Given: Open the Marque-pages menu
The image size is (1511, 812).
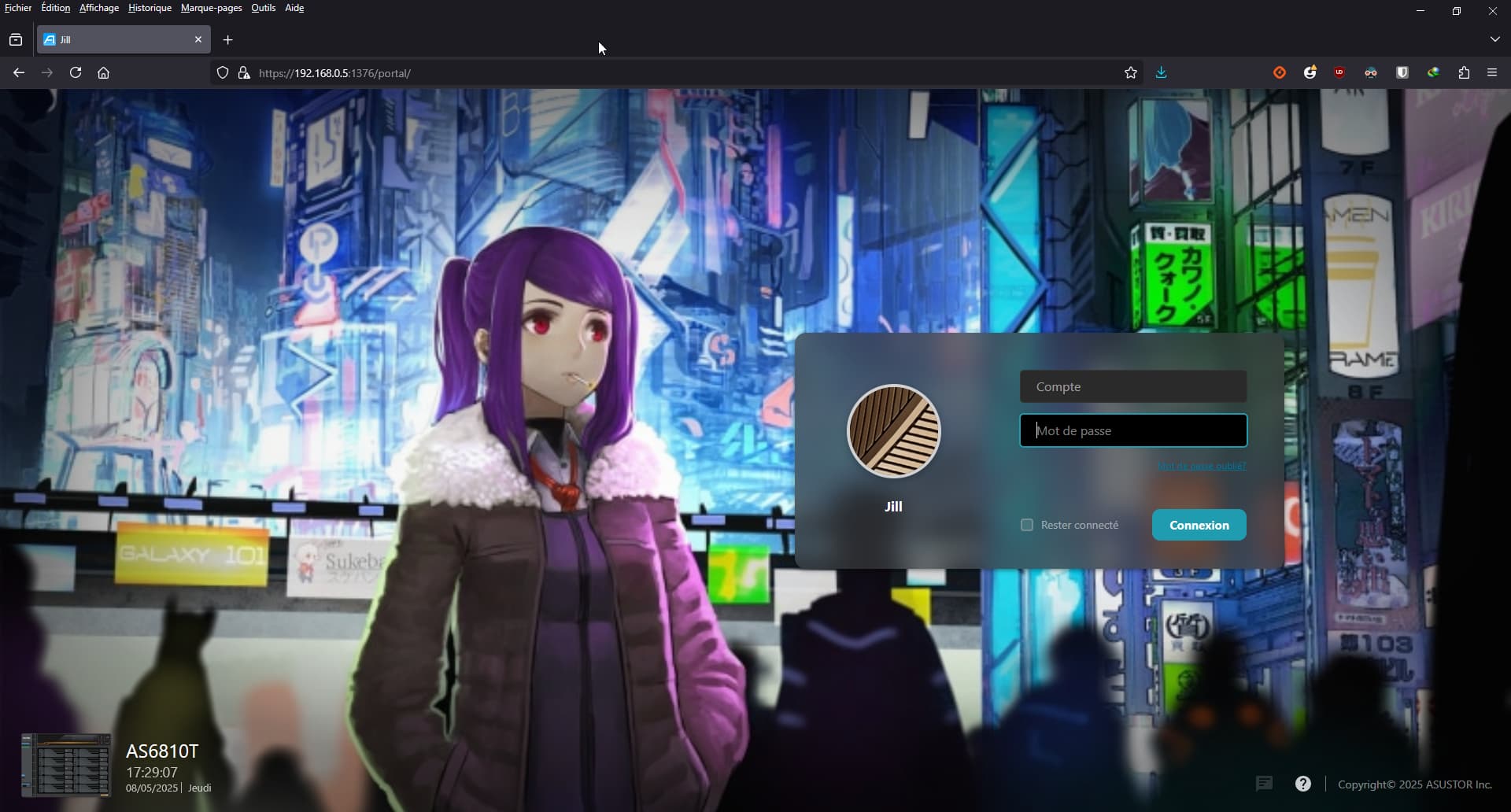Looking at the screenshot, I should 211,8.
